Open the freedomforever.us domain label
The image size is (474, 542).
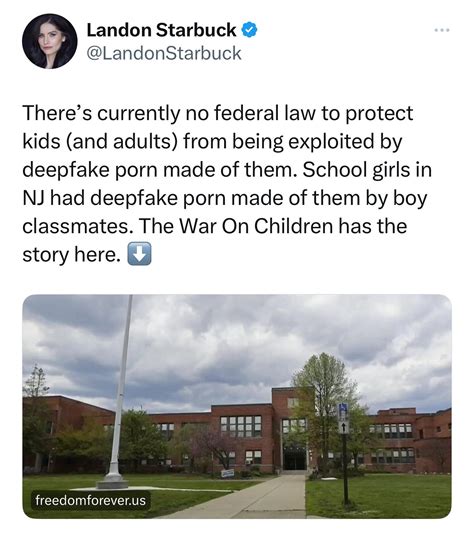[x=91, y=500]
